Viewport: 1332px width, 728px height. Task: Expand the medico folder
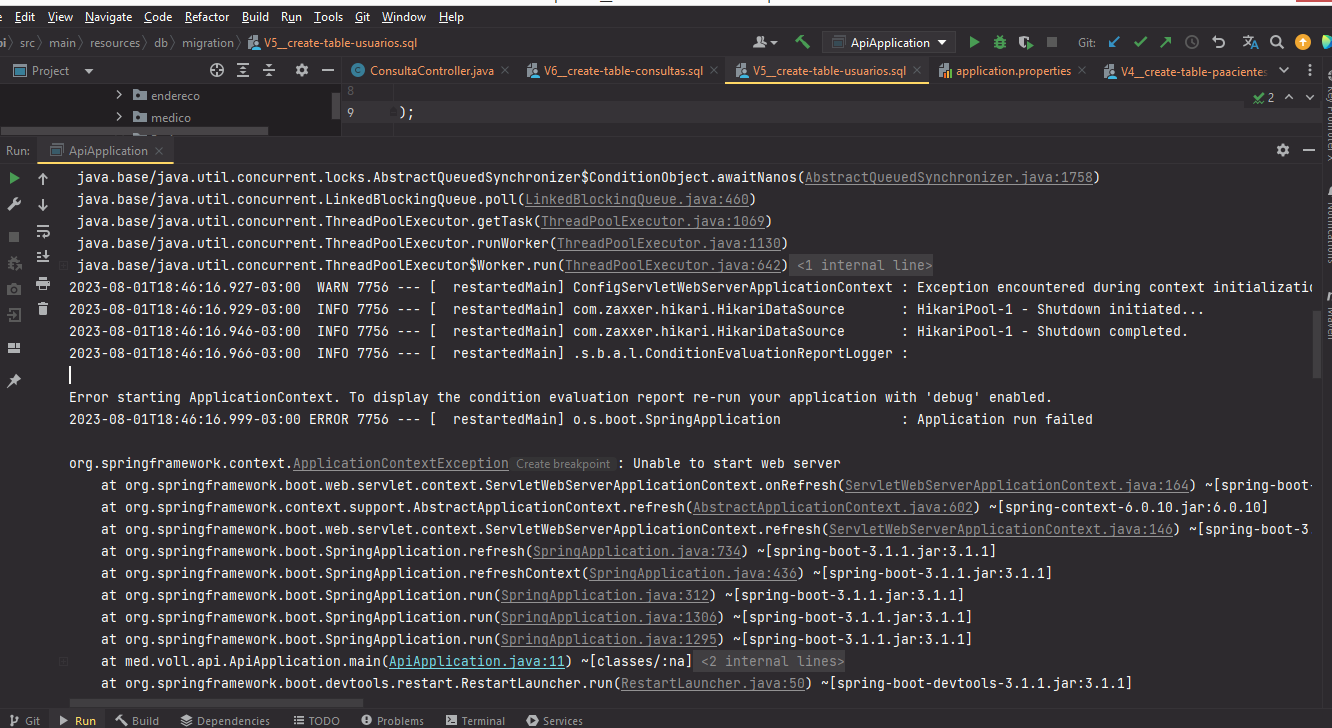(x=119, y=117)
